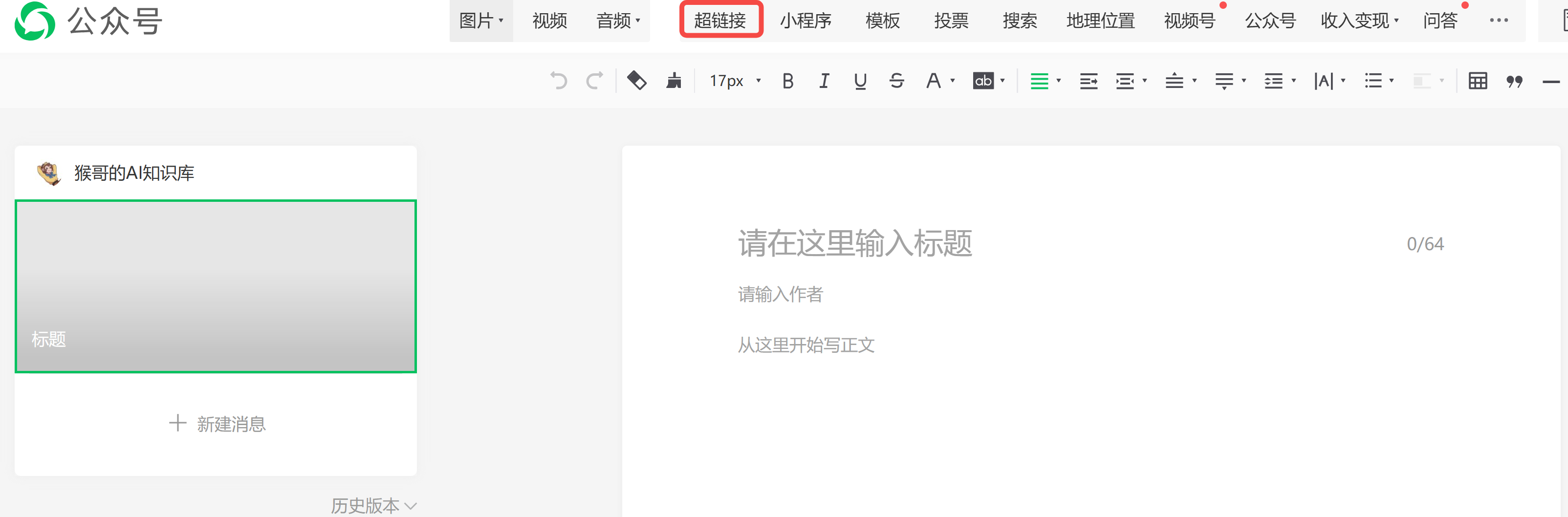Click the 0/64 title character counter
The height and width of the screenshot is (517, 1568).
coord(1425,244)
